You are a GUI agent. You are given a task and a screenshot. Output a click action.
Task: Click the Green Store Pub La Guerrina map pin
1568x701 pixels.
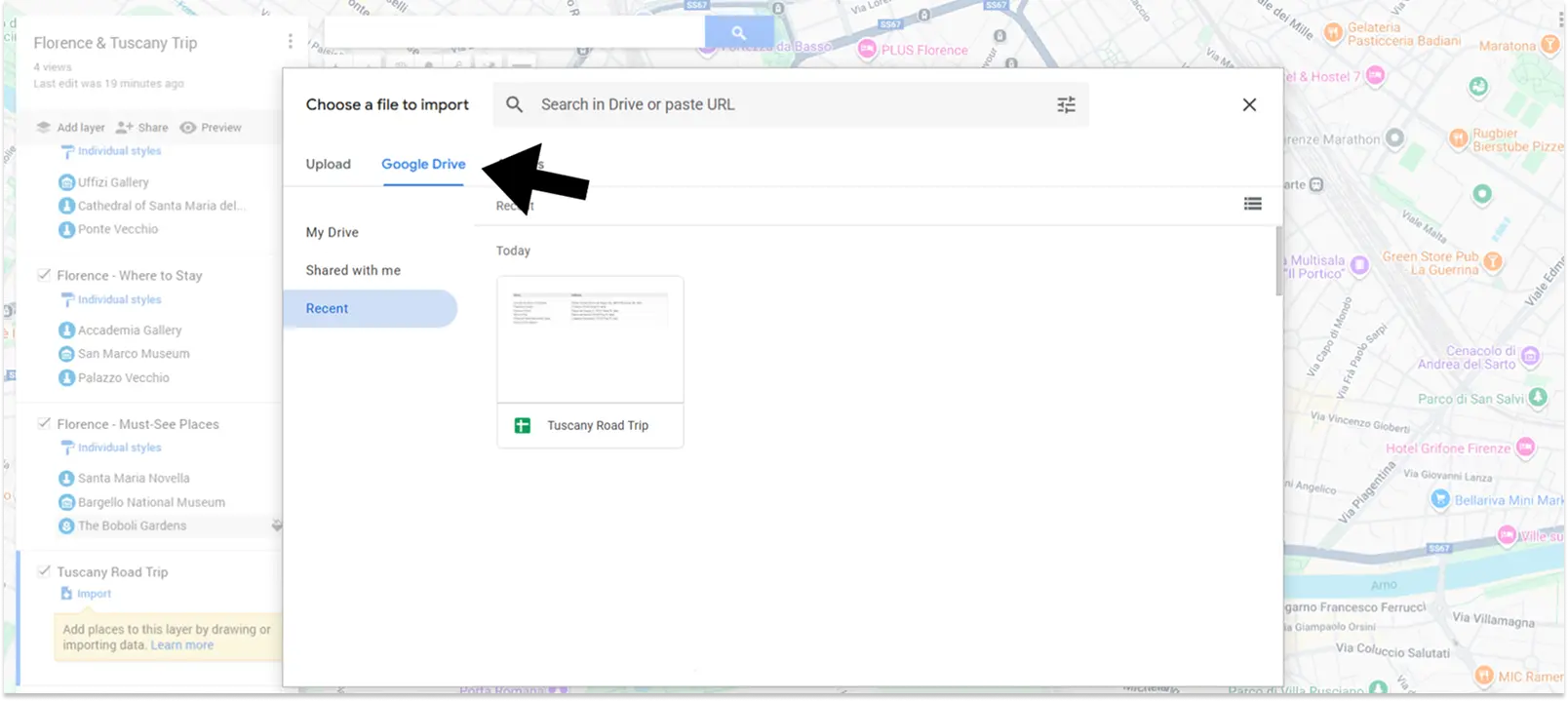[1492, 261]
